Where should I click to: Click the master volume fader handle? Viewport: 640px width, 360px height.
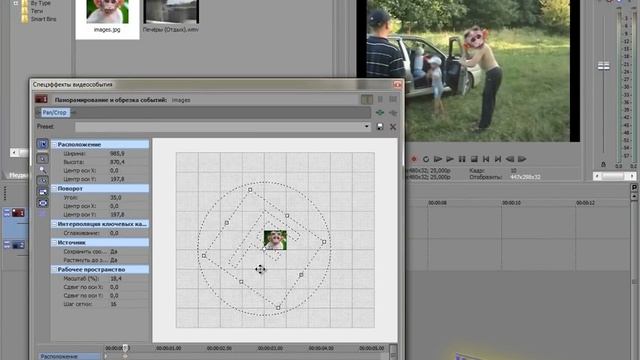(x=604, y=66)
